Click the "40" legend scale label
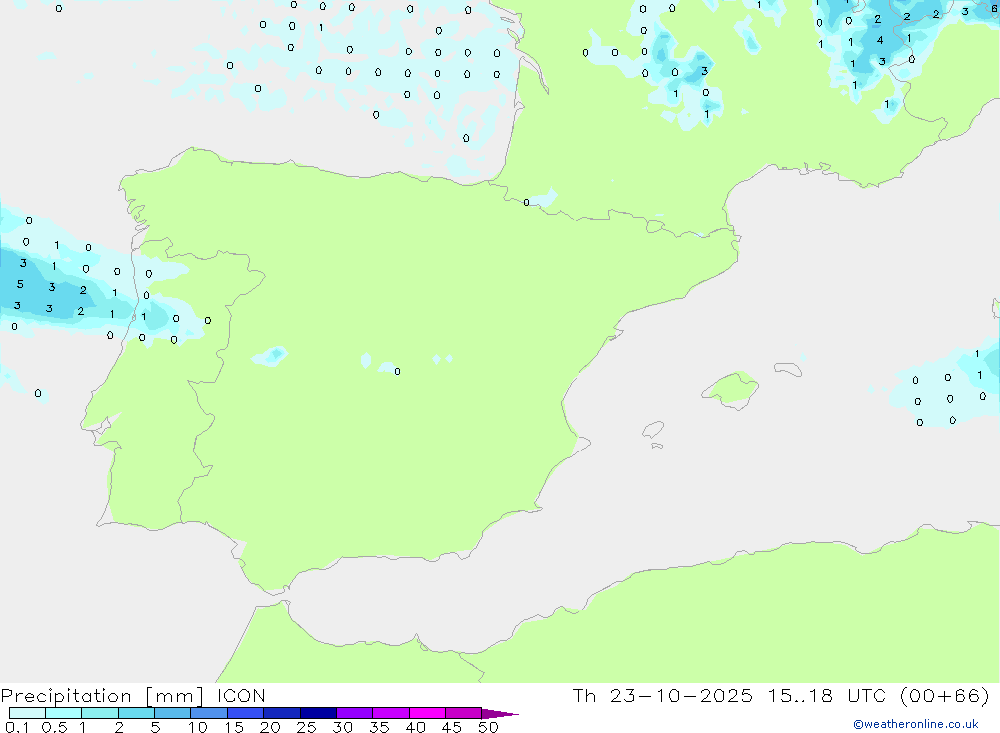Viewport: 1000px width, 733px height. pyautogui.click(x=416, y=727)
